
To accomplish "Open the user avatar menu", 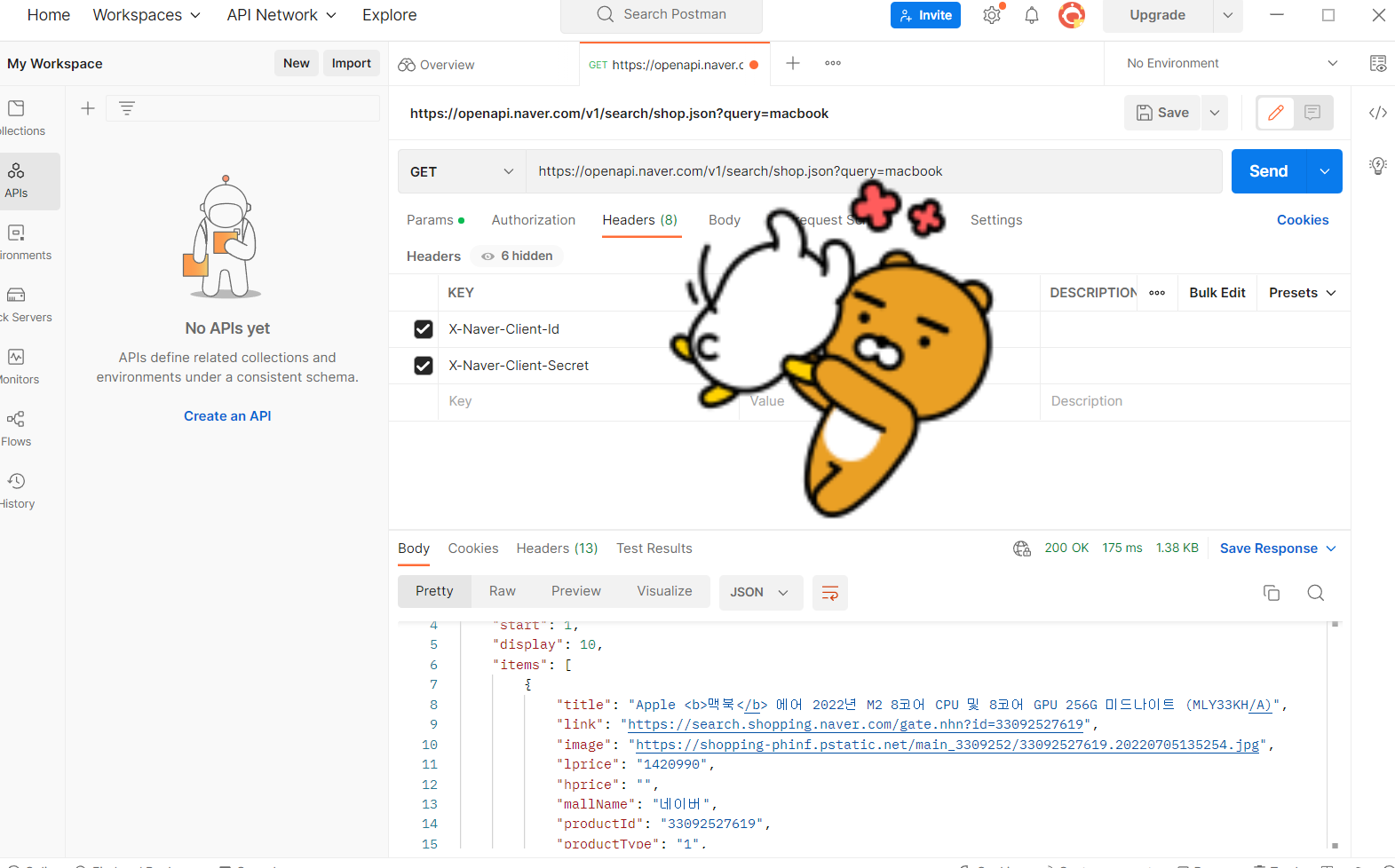I will (x=1072, y=15).
